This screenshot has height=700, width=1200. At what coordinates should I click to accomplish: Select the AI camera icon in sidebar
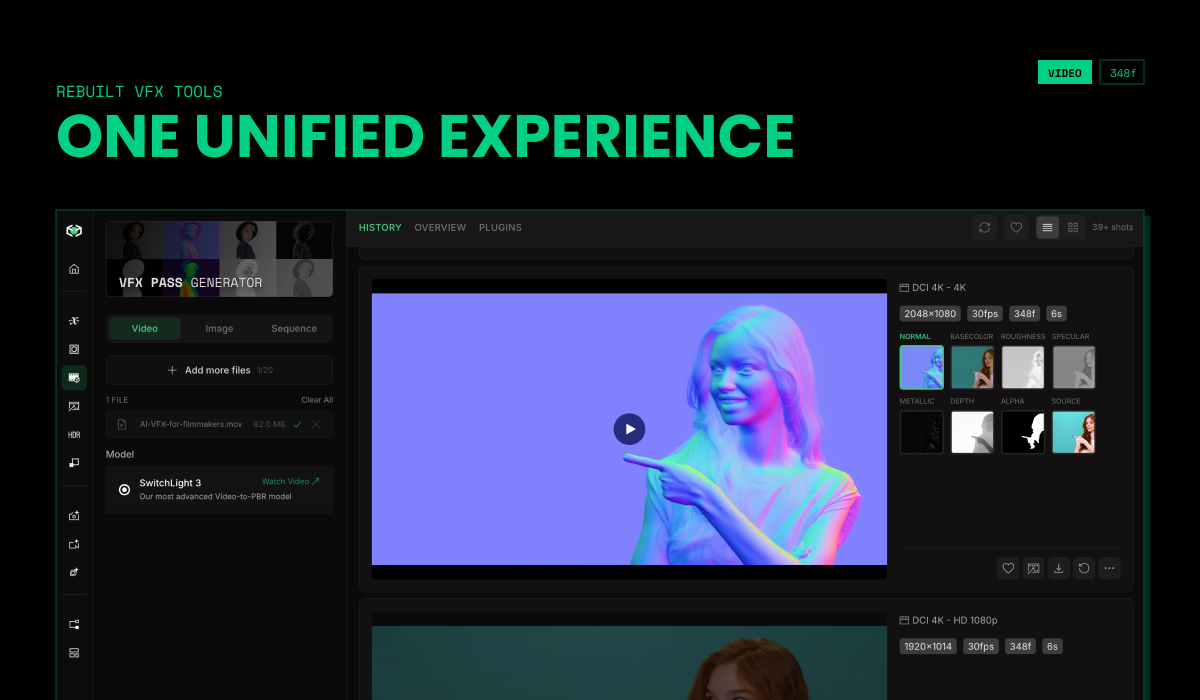click(74, 516)
